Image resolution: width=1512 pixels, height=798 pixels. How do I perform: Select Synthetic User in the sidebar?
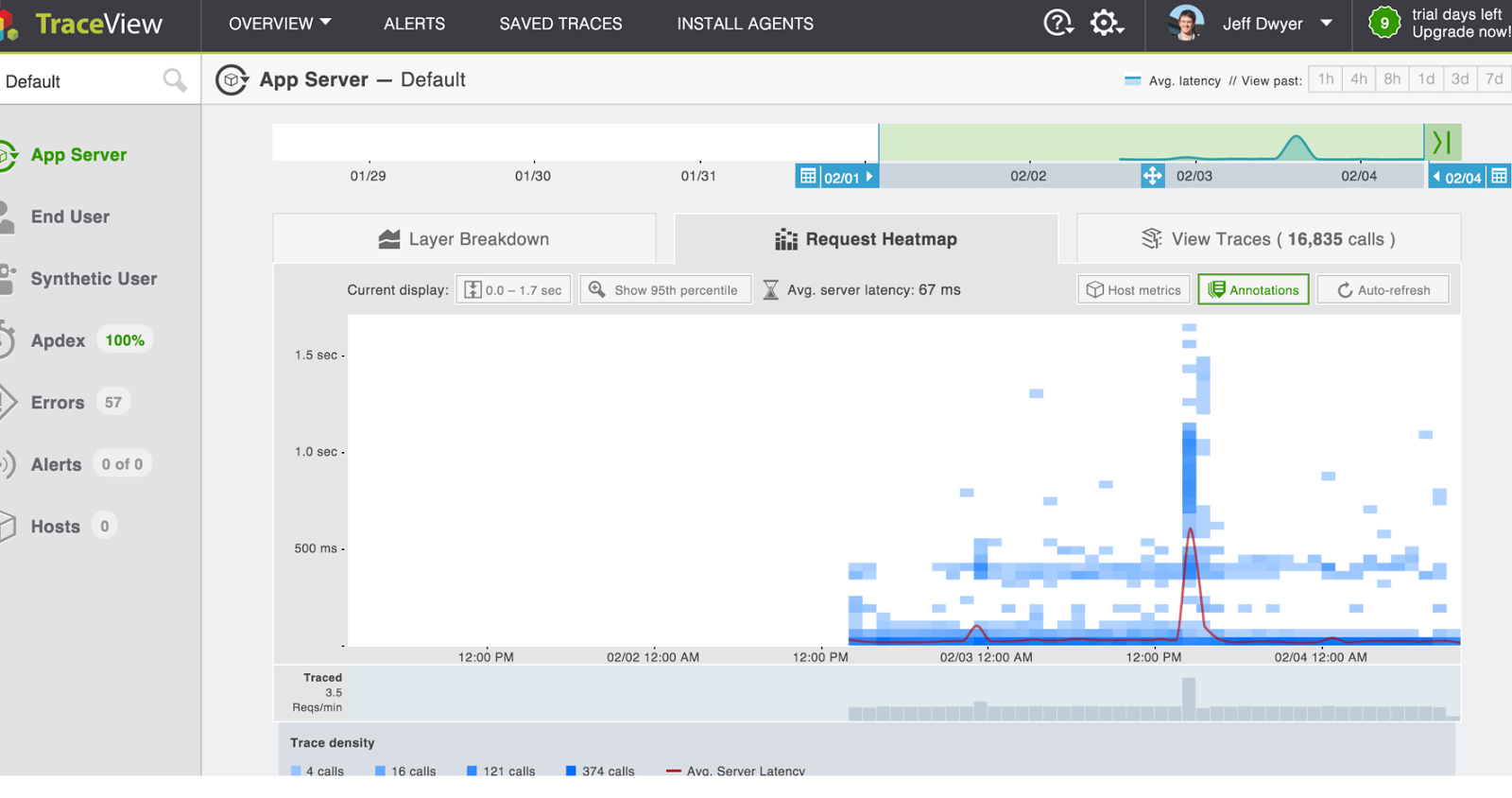(x=94, y=279)
